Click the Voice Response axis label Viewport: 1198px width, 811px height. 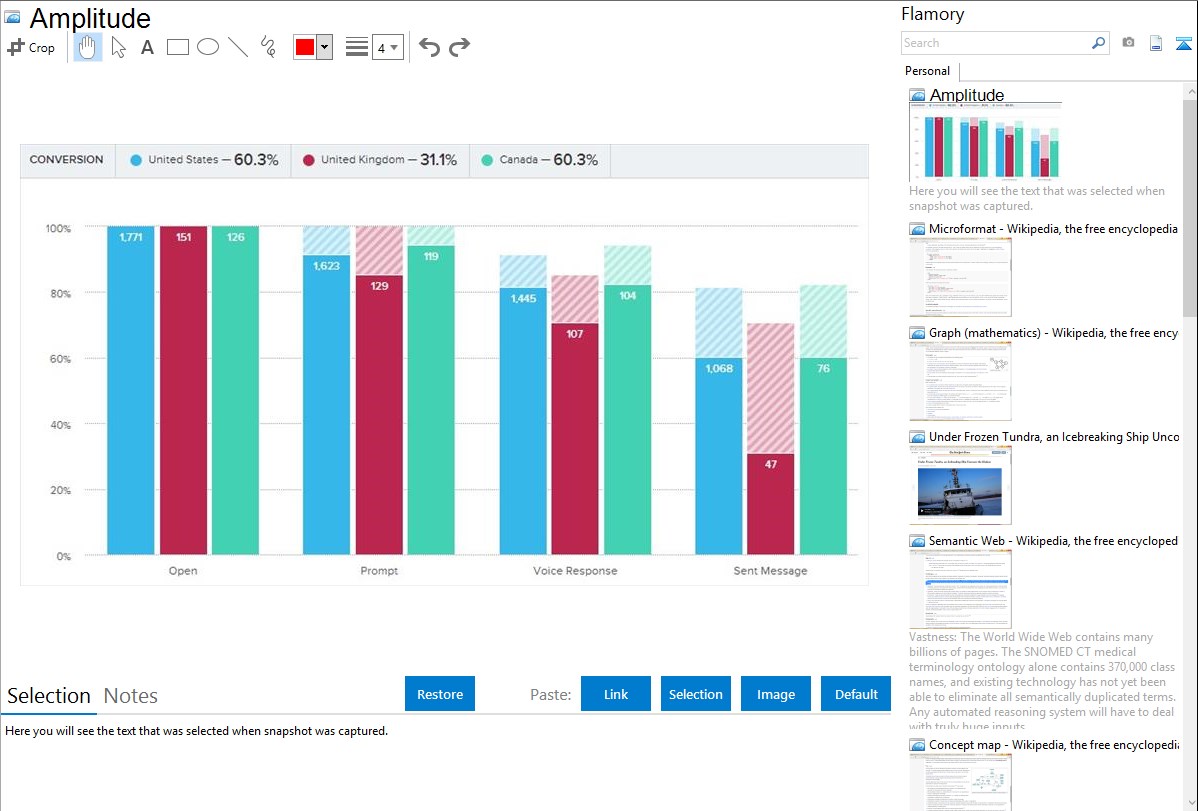(x=575, y=570)
